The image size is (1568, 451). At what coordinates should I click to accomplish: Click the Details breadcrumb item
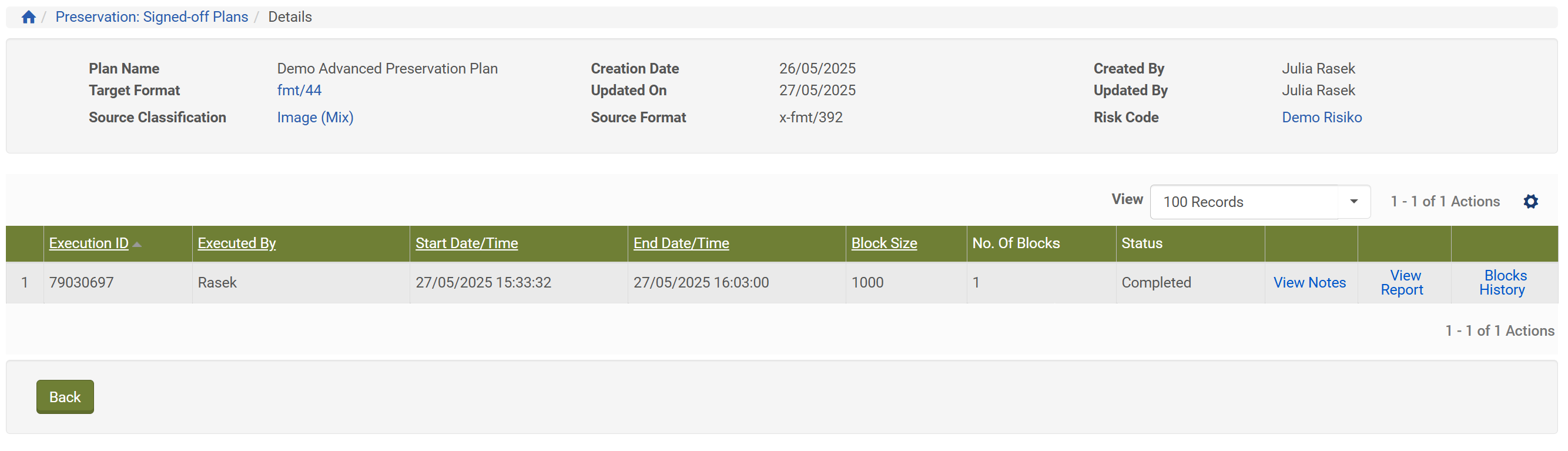290,17
